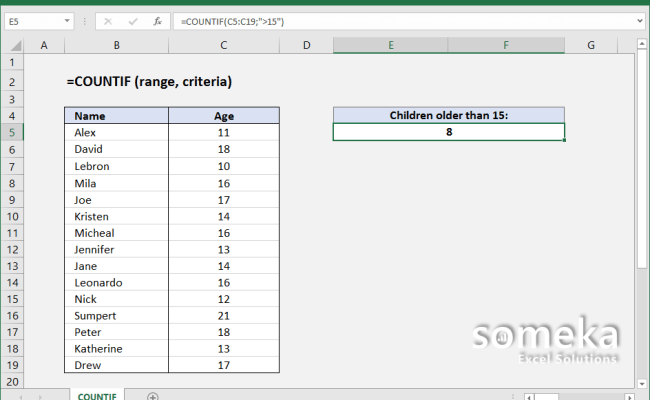Click the vertical scrollbar up arrow

click(642, 43)
